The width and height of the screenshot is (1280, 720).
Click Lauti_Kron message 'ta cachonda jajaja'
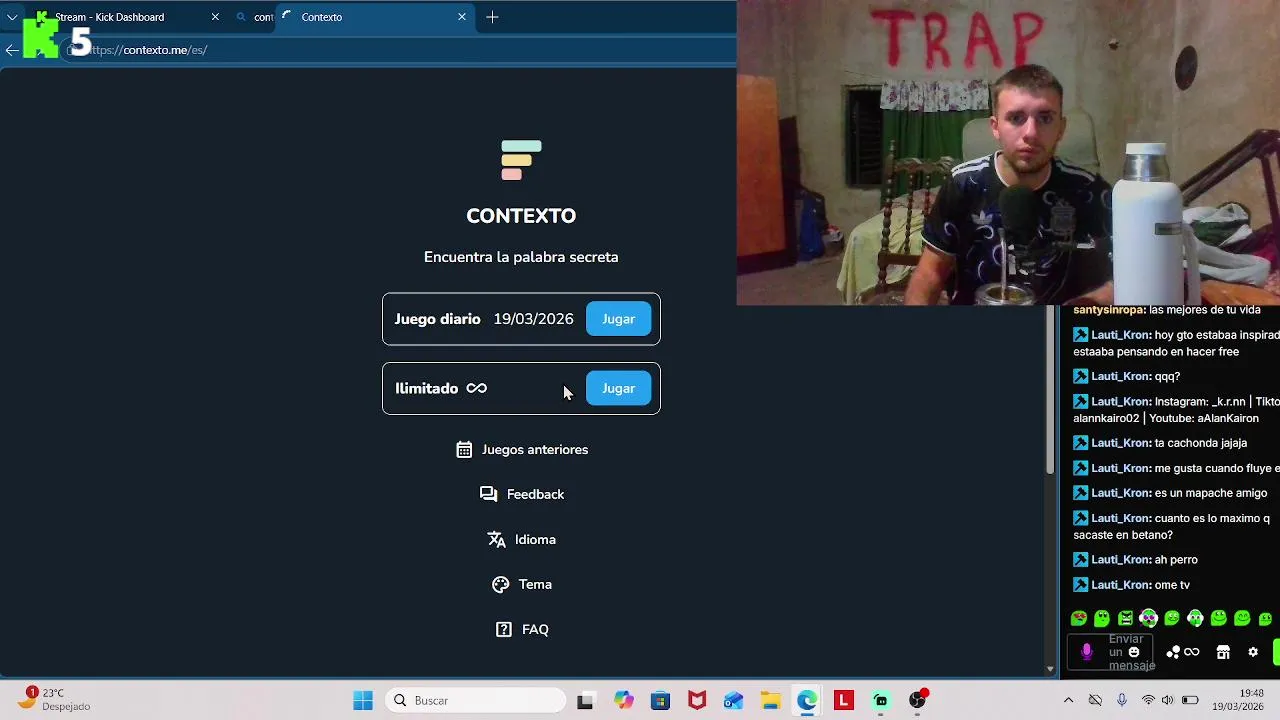[x=1201, y=443]
